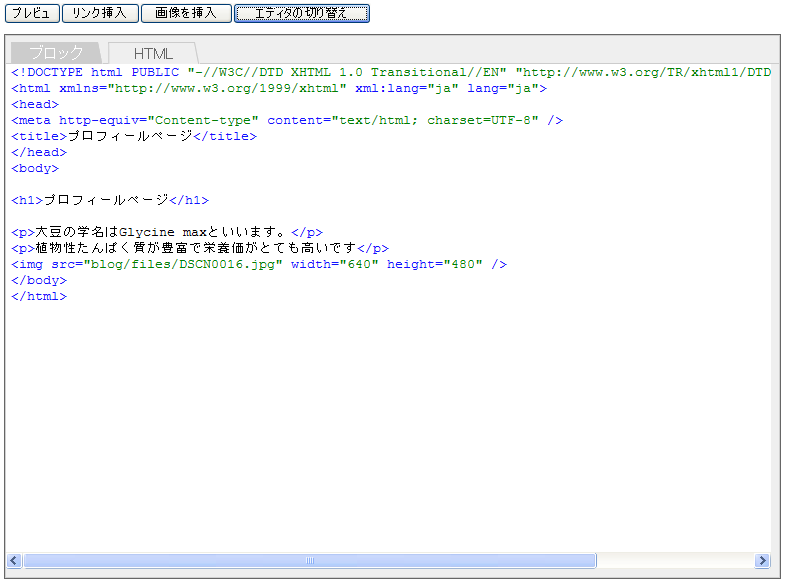Select the HTML tab
Image resolution: width=788 pixels, height=585 pixels.
pyautogui.click(x=153, y=53)
